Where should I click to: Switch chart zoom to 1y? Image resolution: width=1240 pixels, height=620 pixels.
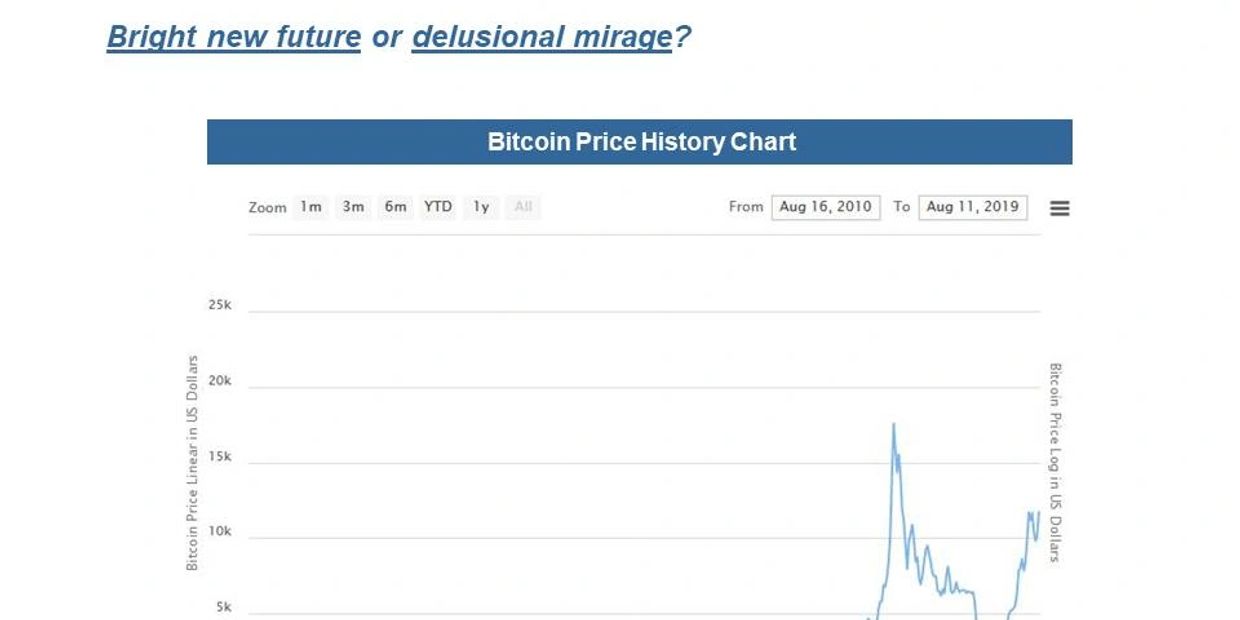click(481, 207)
